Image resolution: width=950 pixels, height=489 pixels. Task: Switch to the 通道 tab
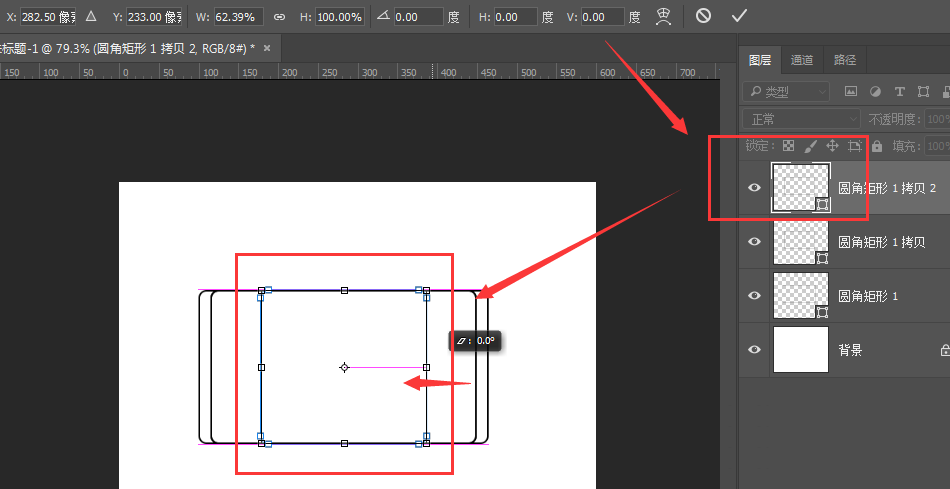[802, 60]
